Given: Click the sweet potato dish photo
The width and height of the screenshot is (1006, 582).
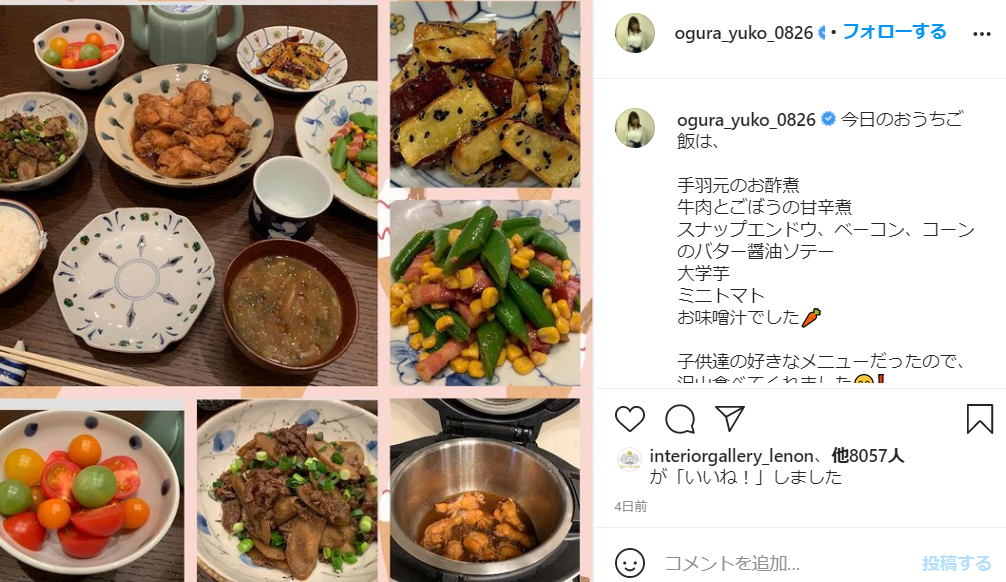Looking at the screenshot, I should click(485, 94).
